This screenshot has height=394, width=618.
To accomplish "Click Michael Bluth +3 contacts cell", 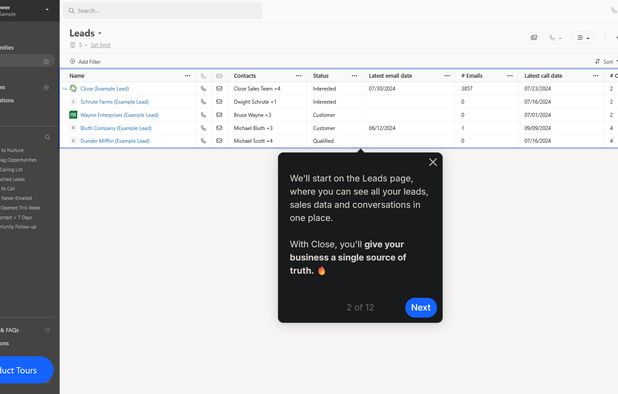I will [x=253, y=128].
